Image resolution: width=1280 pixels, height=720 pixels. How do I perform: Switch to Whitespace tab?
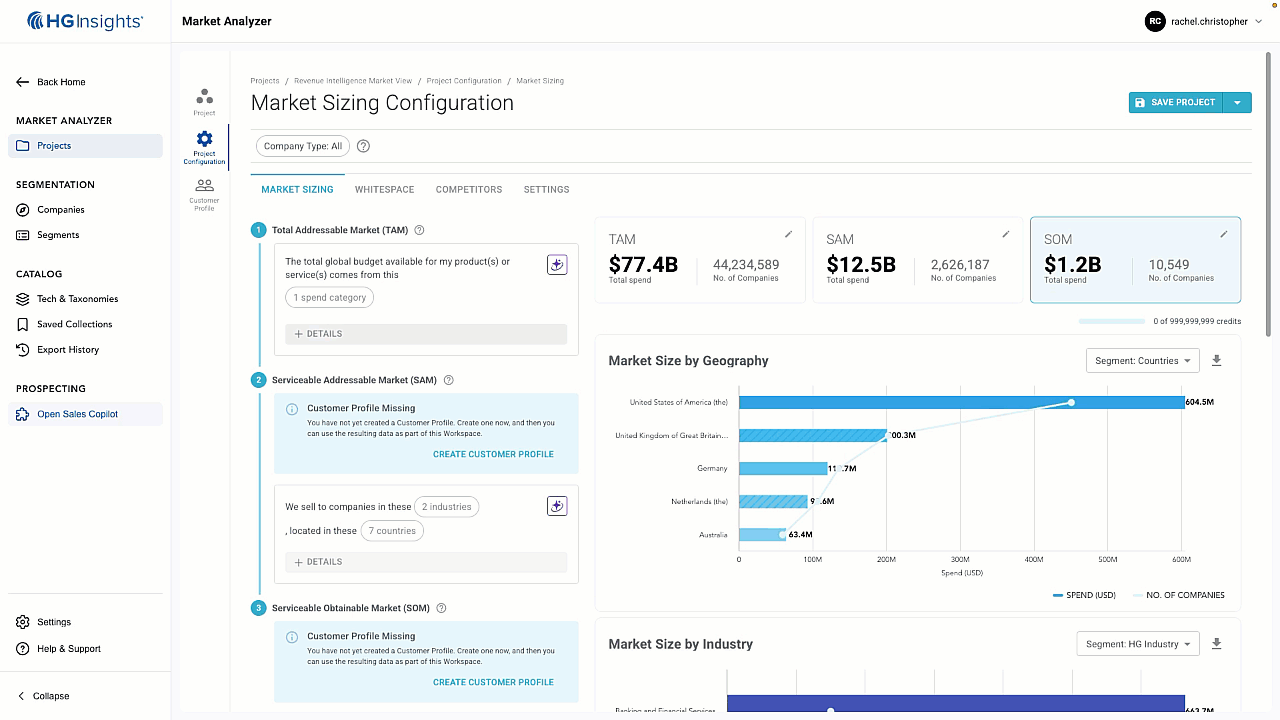coord(384,189)
